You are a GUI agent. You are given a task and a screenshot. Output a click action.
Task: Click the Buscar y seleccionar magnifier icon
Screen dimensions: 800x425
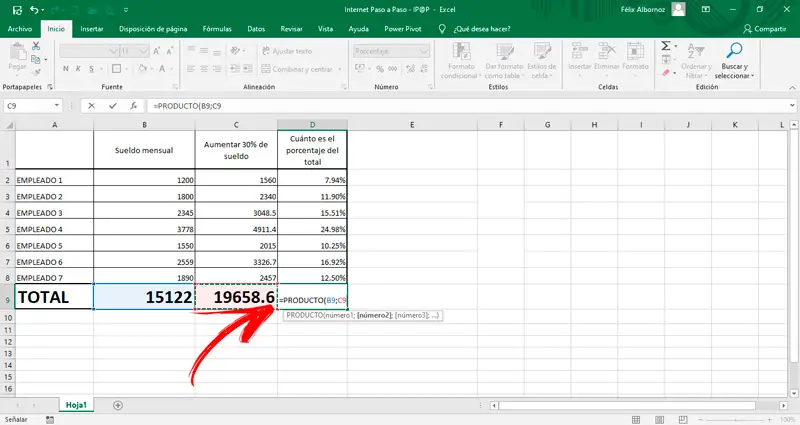(735, 50)
